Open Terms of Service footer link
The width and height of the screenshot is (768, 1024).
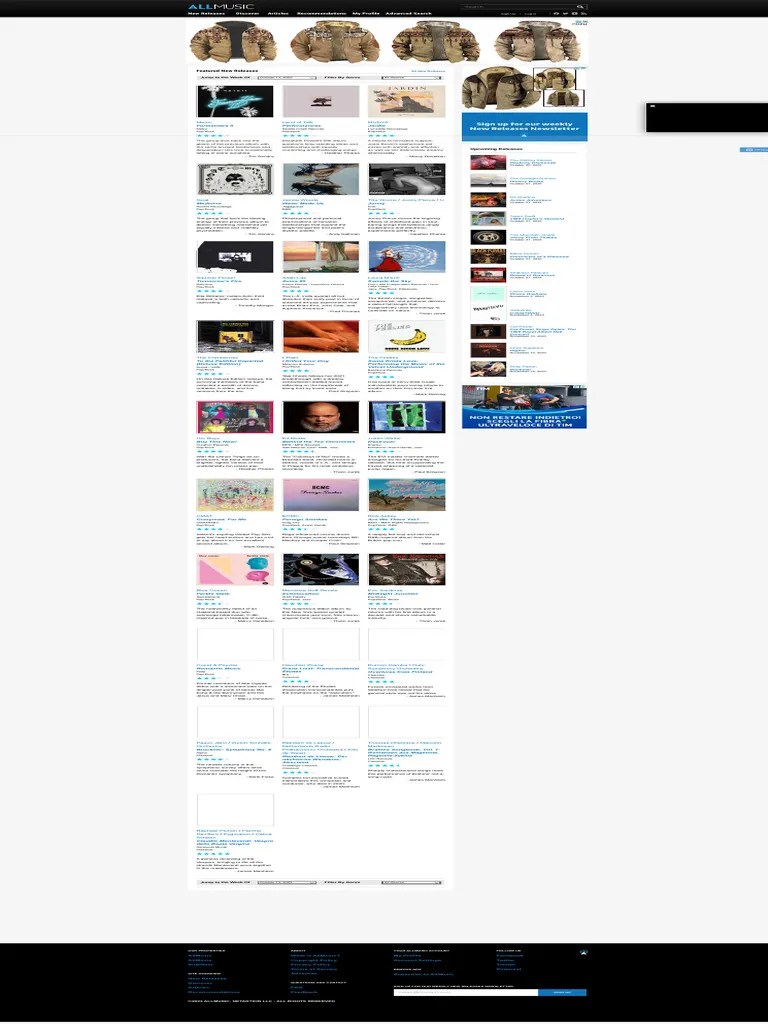(313, 969)
